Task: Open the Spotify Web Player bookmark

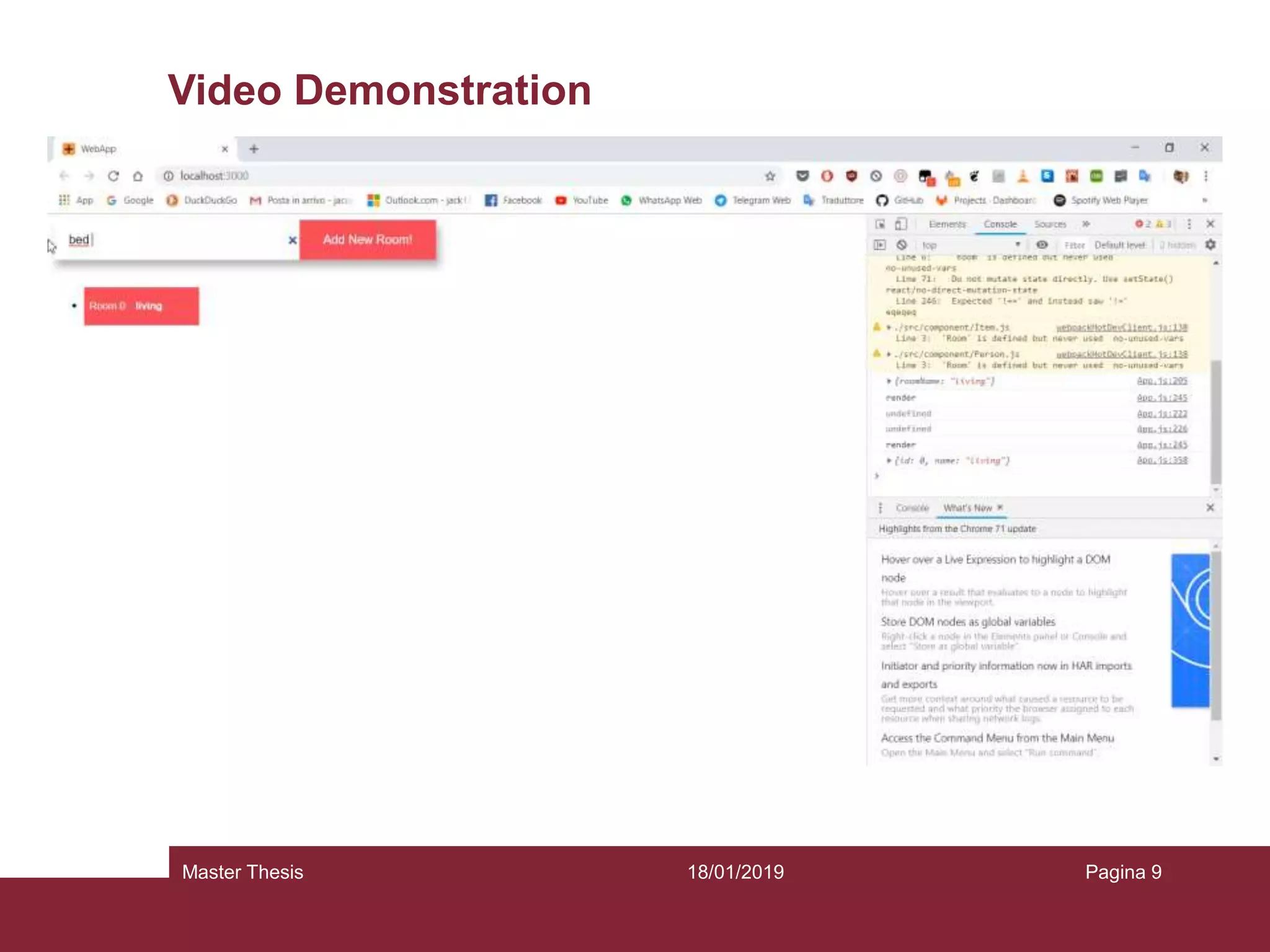Action: [x=1101, y=200]
